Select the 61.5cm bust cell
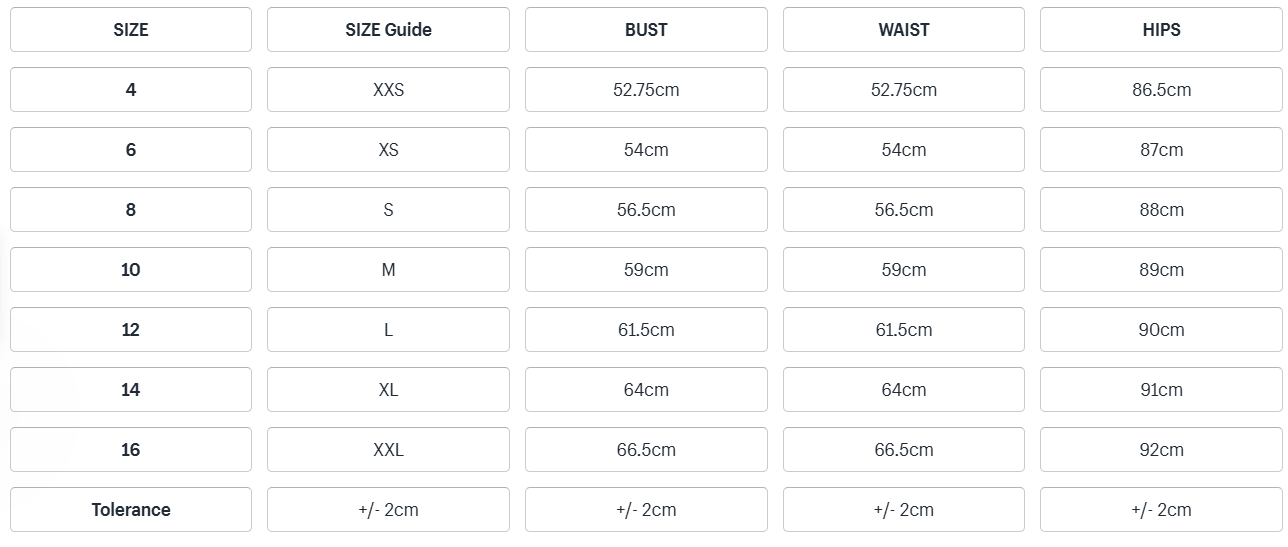 coord(646,330)
